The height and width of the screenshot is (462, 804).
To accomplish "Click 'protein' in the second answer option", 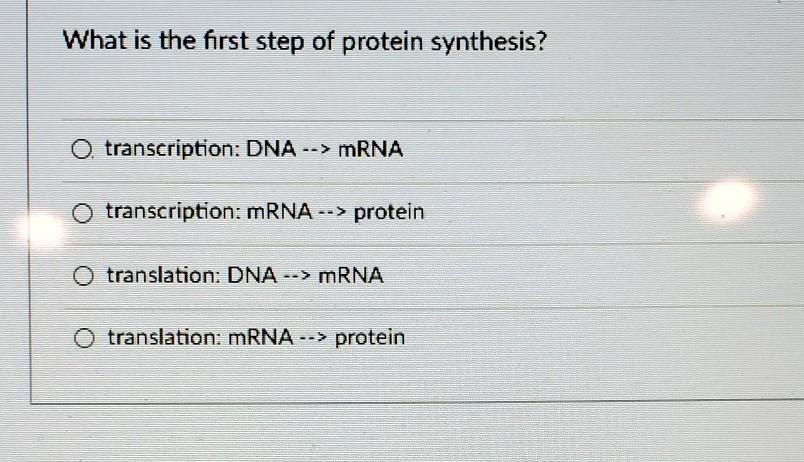I will tap(389, 212).
